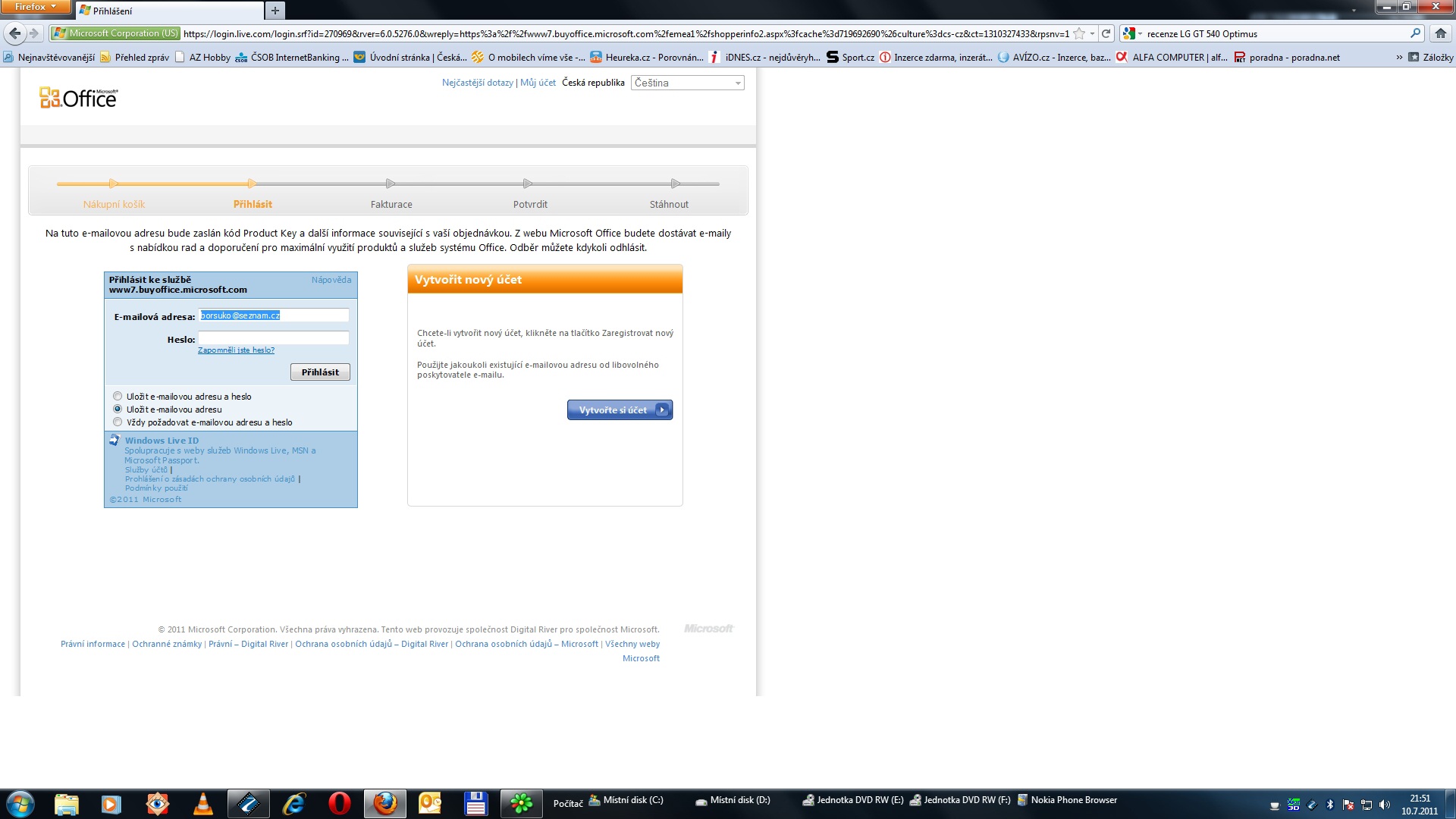1456x819 pixels.
Task: Open a new tab with the plus icon
Action: click(x=275, y=11)
